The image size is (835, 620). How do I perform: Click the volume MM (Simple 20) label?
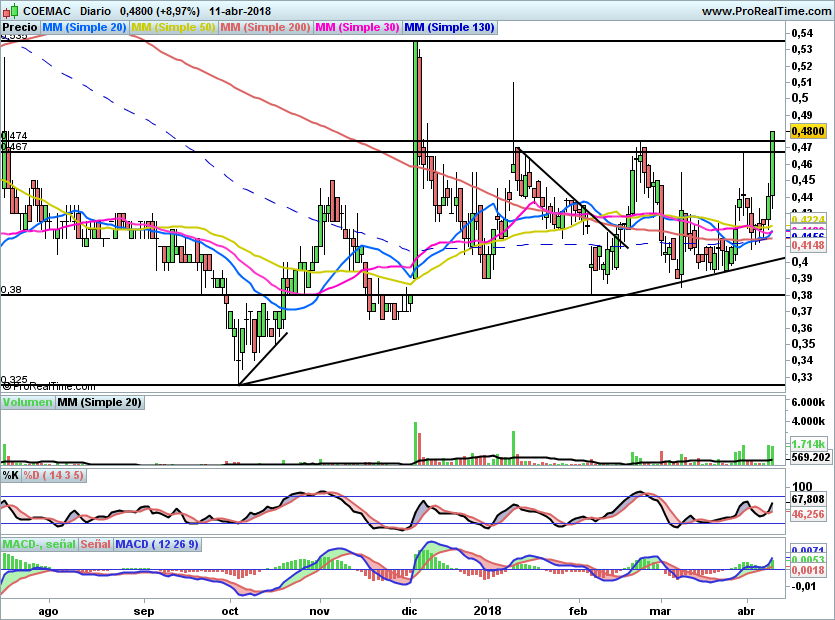pos(100,403)
